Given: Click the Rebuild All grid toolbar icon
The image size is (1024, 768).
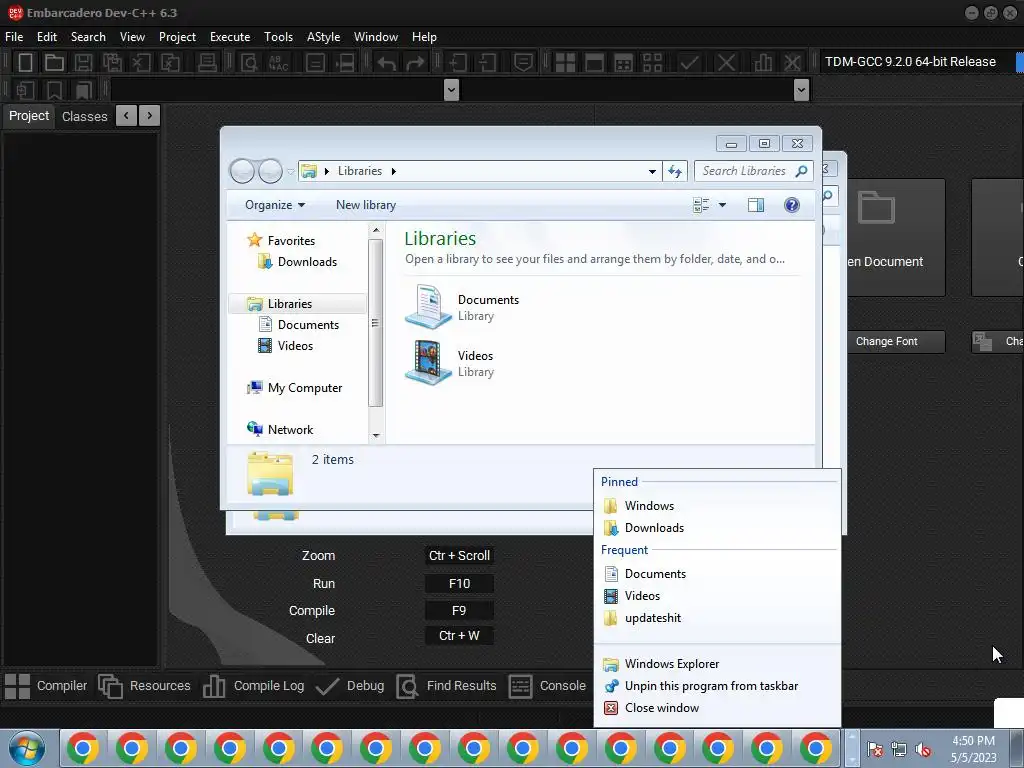Looking at the screenshot, I should [x=652, y=63].
